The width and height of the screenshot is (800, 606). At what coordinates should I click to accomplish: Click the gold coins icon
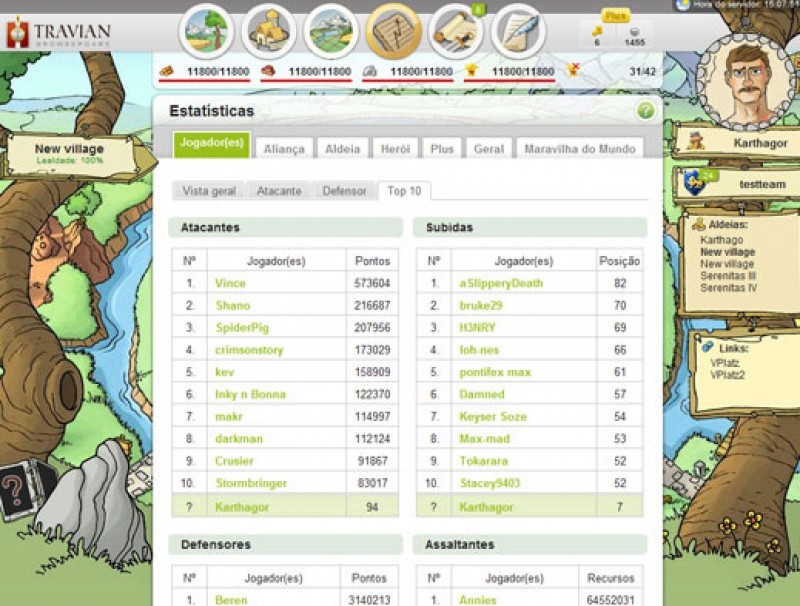(597, 32)
